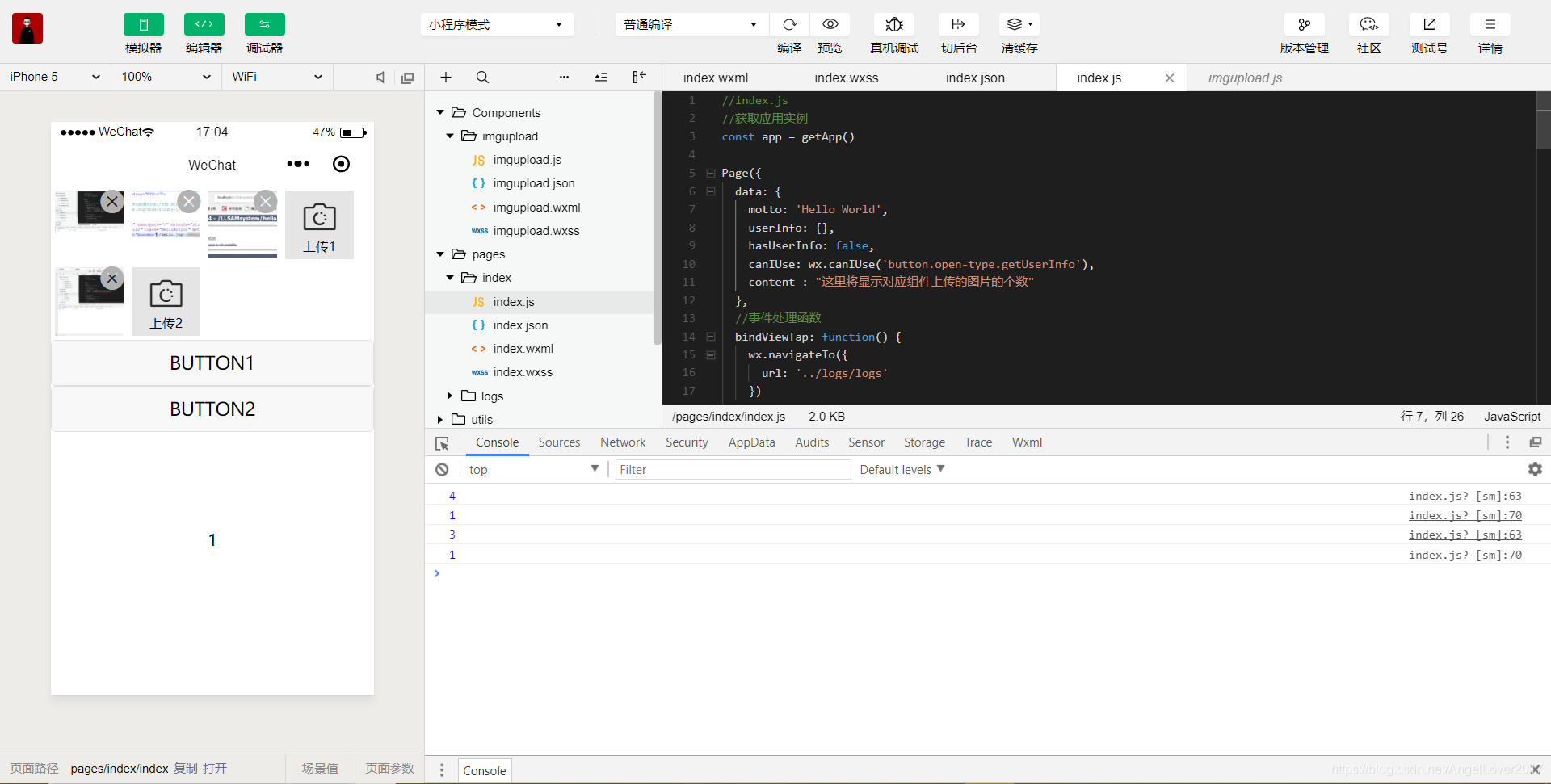Add a new file with plus icon
This screenshot has height=784, width=1551.
pyautogui.click(x=445, y=77)
